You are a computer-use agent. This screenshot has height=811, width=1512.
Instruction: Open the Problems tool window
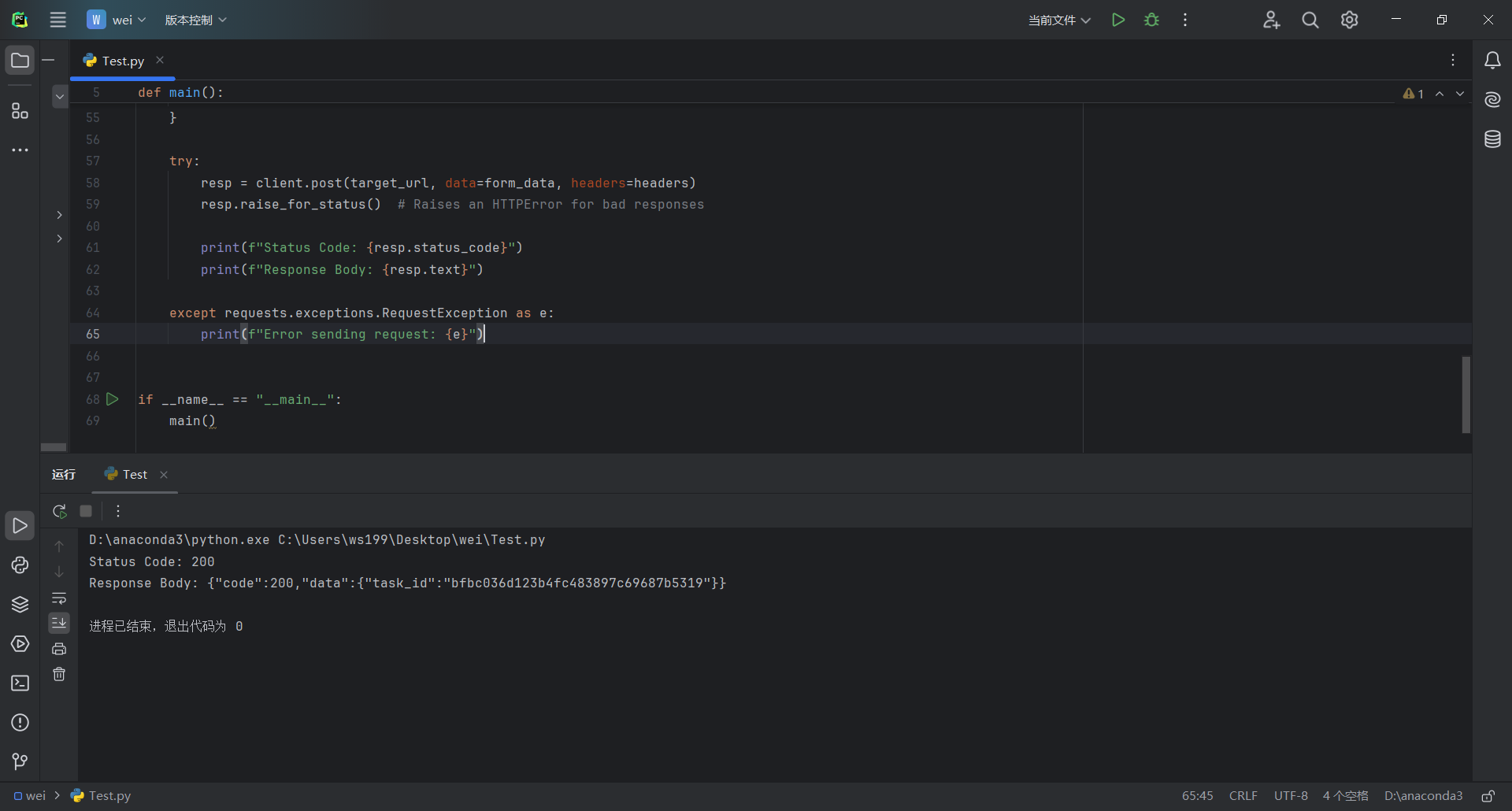20,723
